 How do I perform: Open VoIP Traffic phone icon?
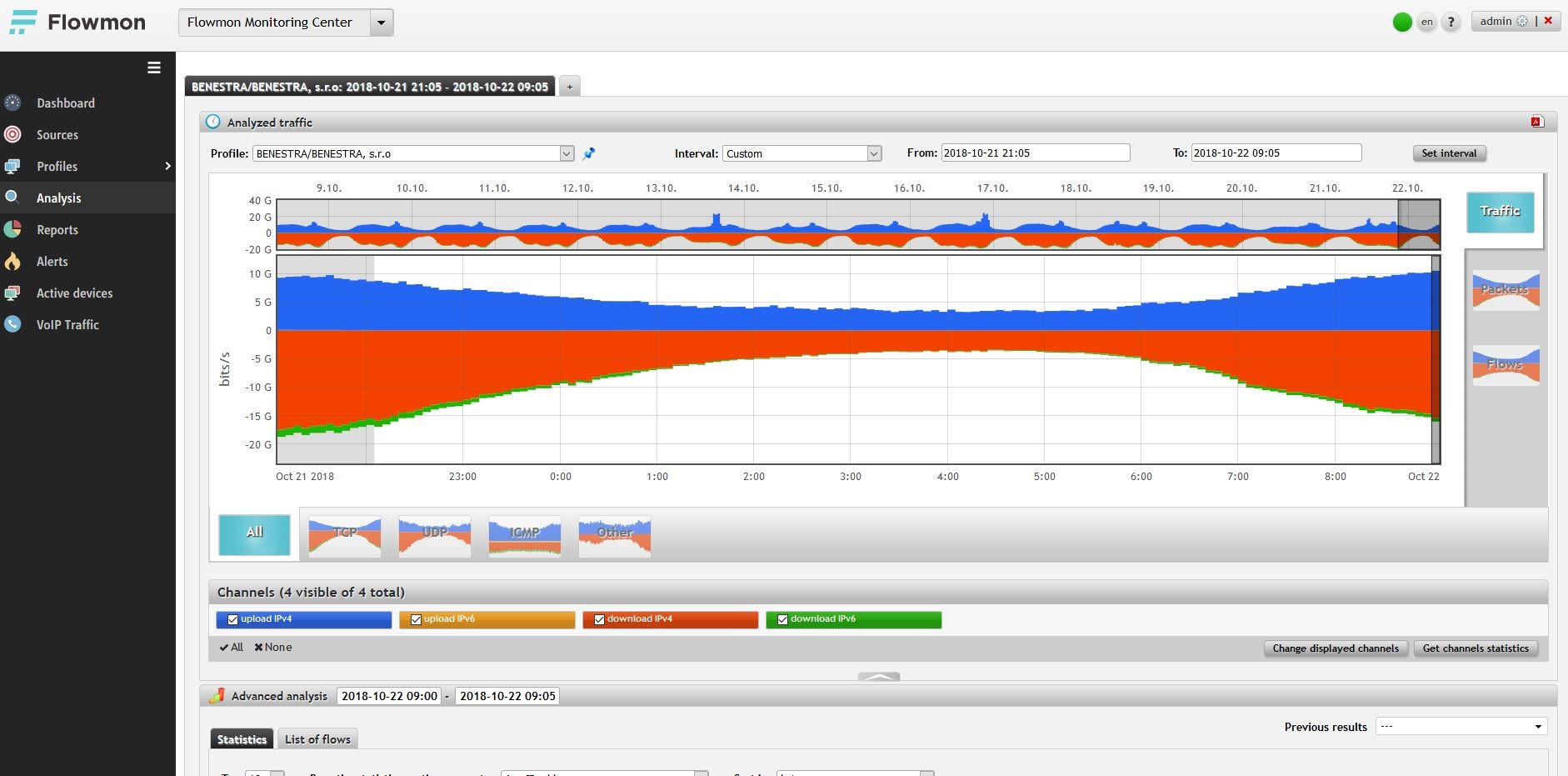pyautogui.click(x=12, y=325)
